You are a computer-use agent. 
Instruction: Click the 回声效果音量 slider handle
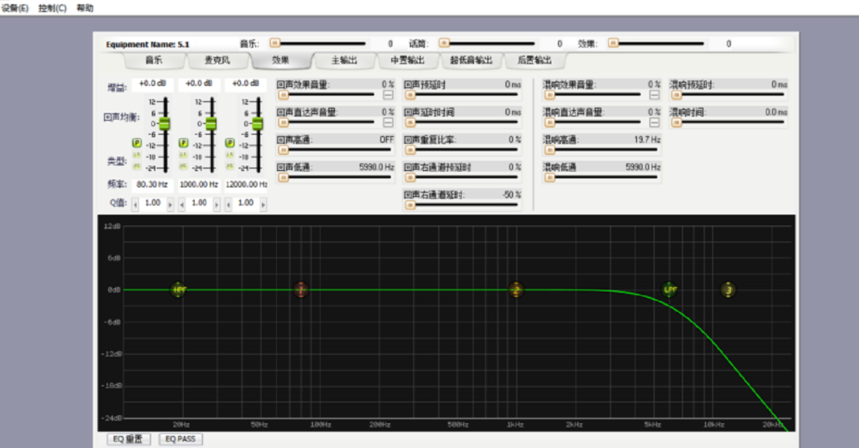coord(283,95)
